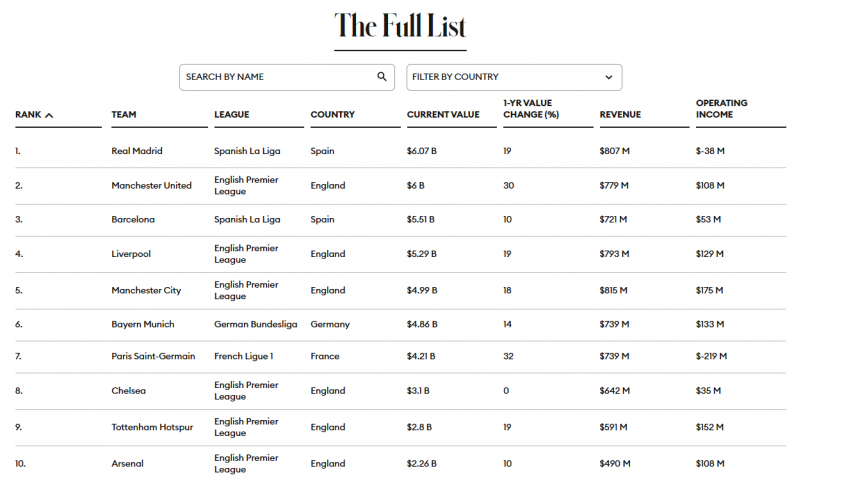The image size is (842, 482).
Task: Focus the Search by Name field
Action: click(x=287, y=77)
